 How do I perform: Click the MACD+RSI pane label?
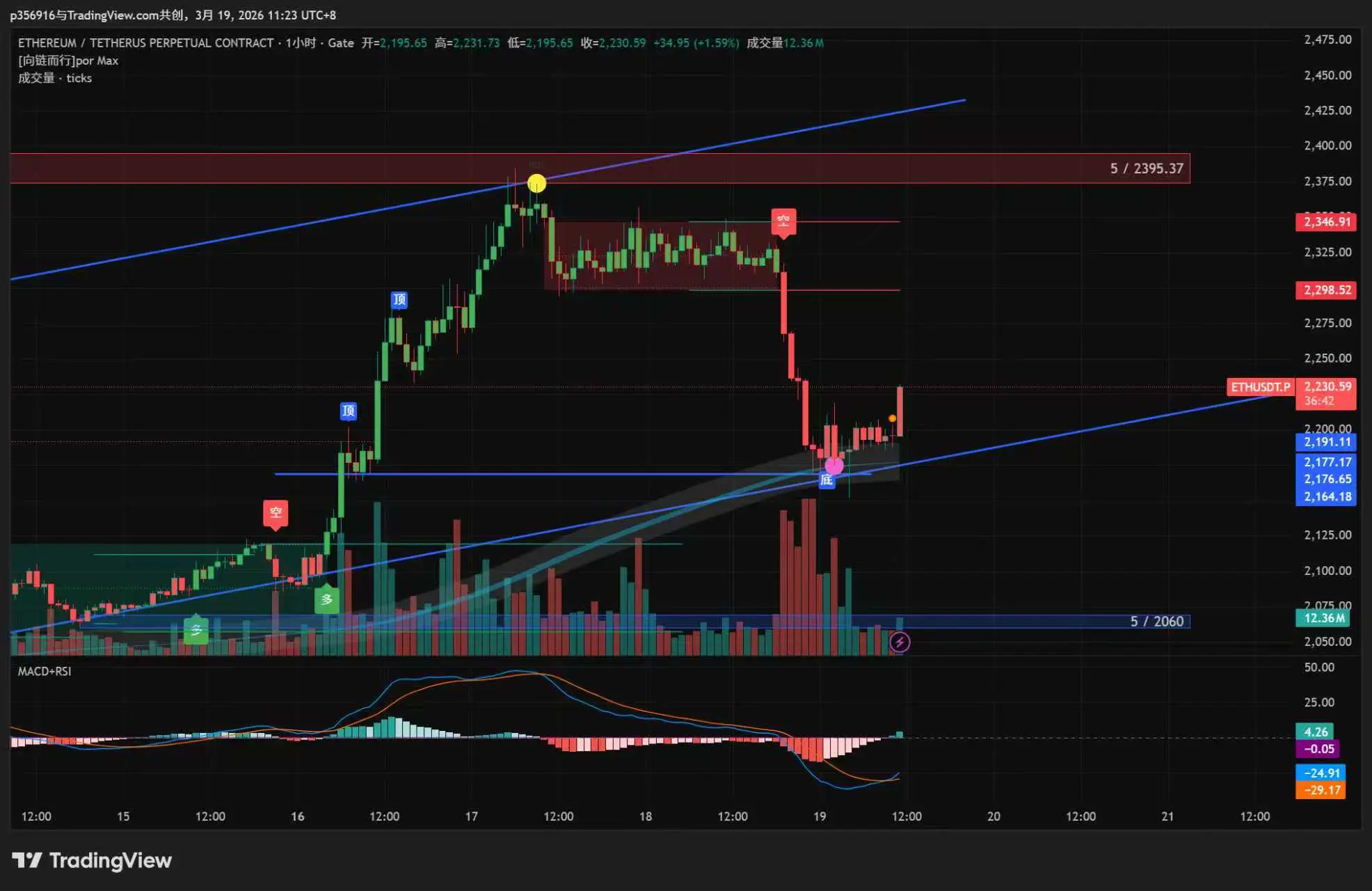(x=45, y=671)
